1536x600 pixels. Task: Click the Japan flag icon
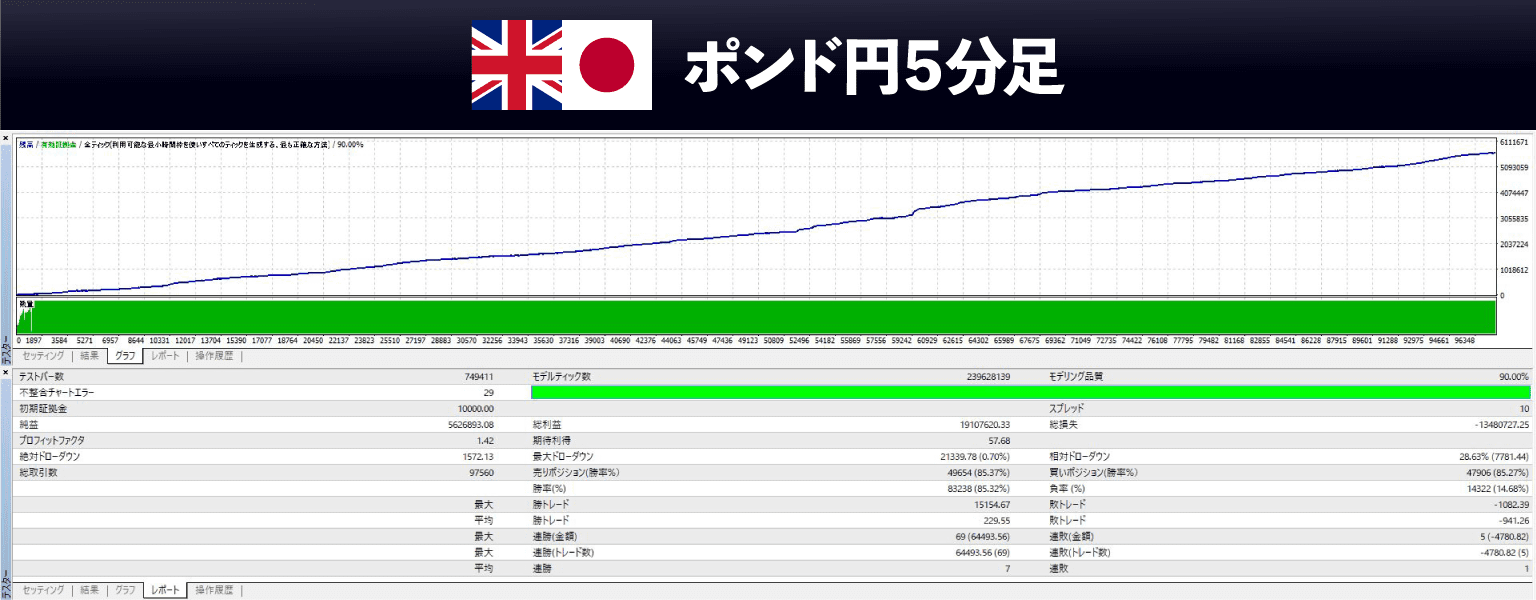[x=607, y=64]
